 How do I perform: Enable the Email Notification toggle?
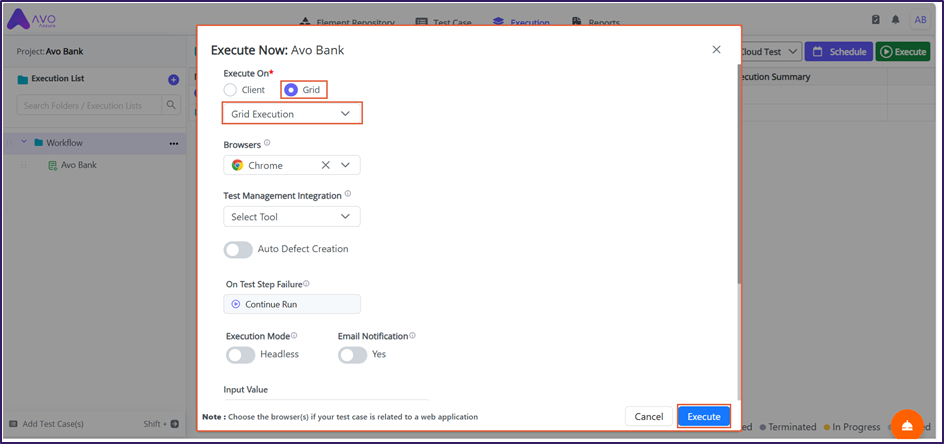[x=352, y=354]
